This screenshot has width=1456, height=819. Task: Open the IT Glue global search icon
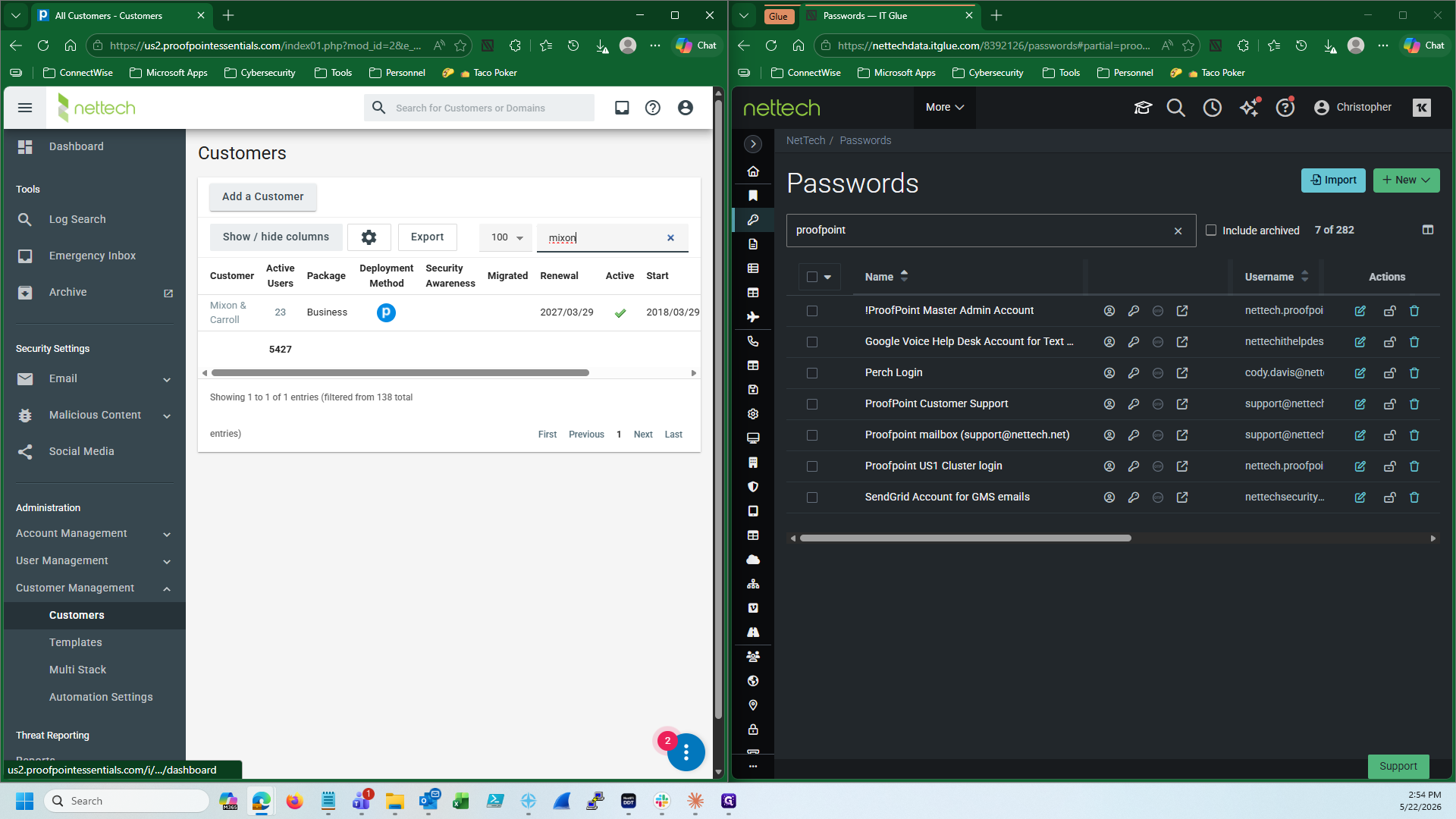tap(1176, 108)
